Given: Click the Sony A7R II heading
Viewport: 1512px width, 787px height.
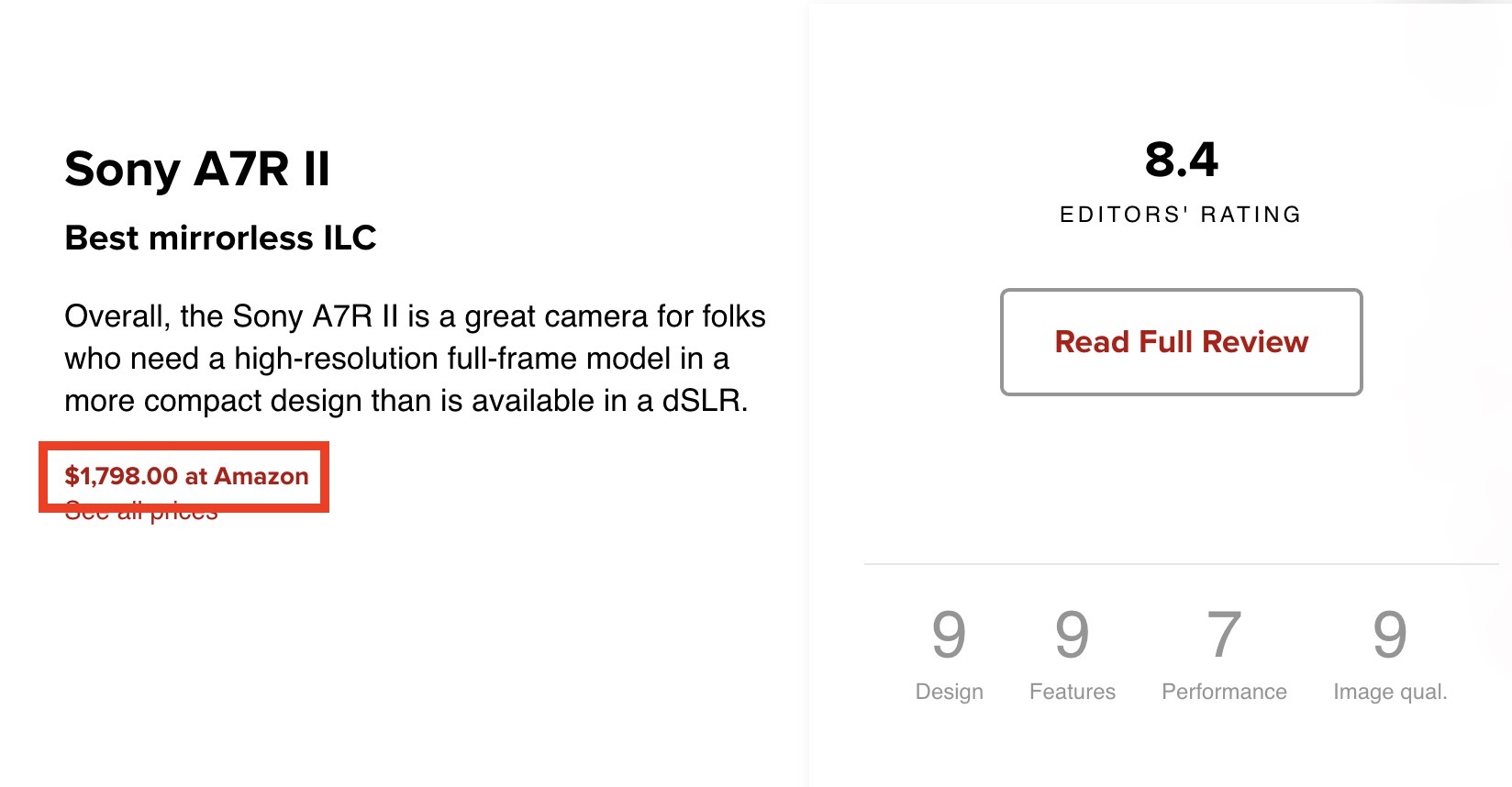Looking at the screenshot, I should (197, 170).
